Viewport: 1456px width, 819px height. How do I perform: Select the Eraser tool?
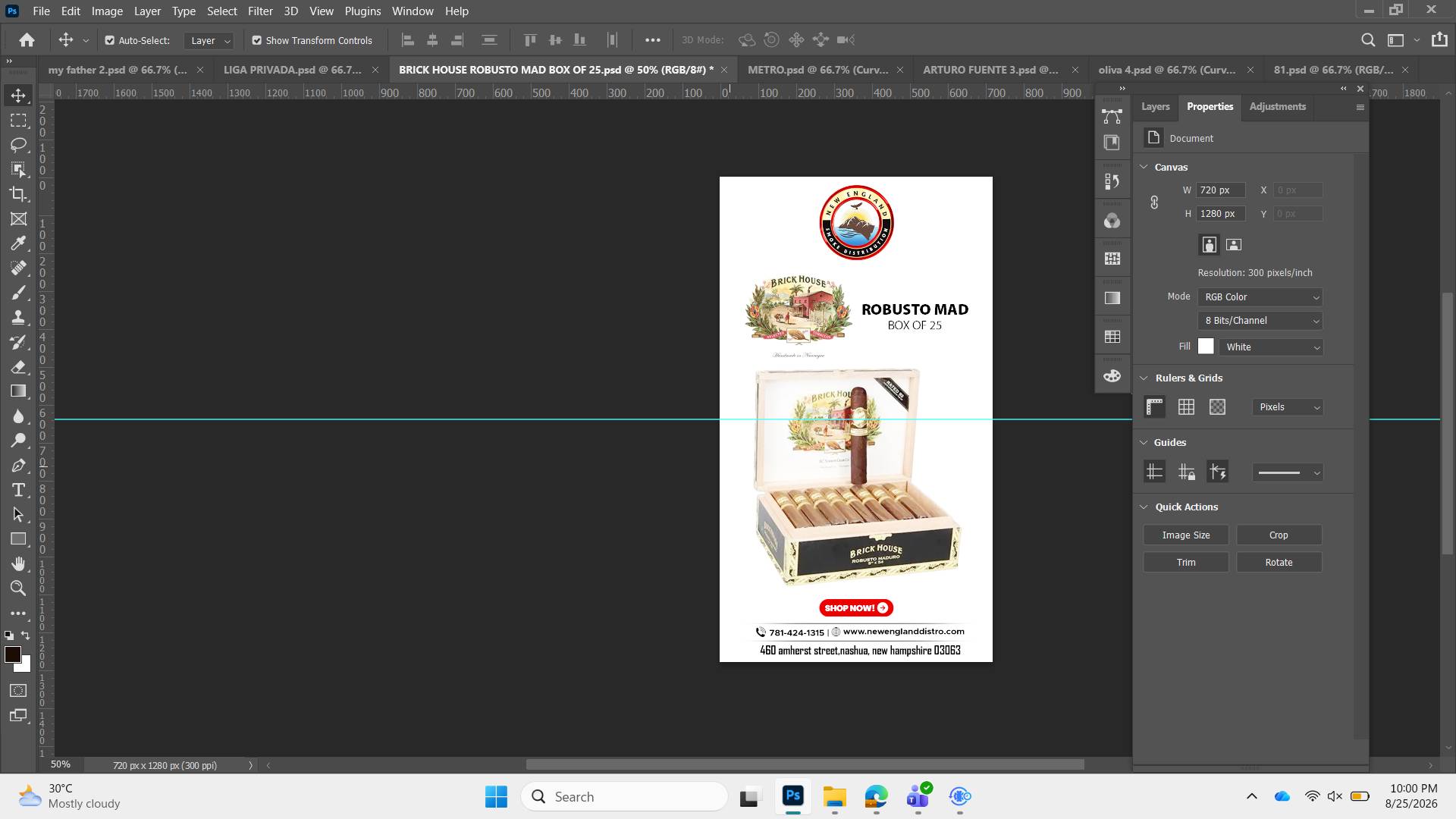tap(18, 367)
